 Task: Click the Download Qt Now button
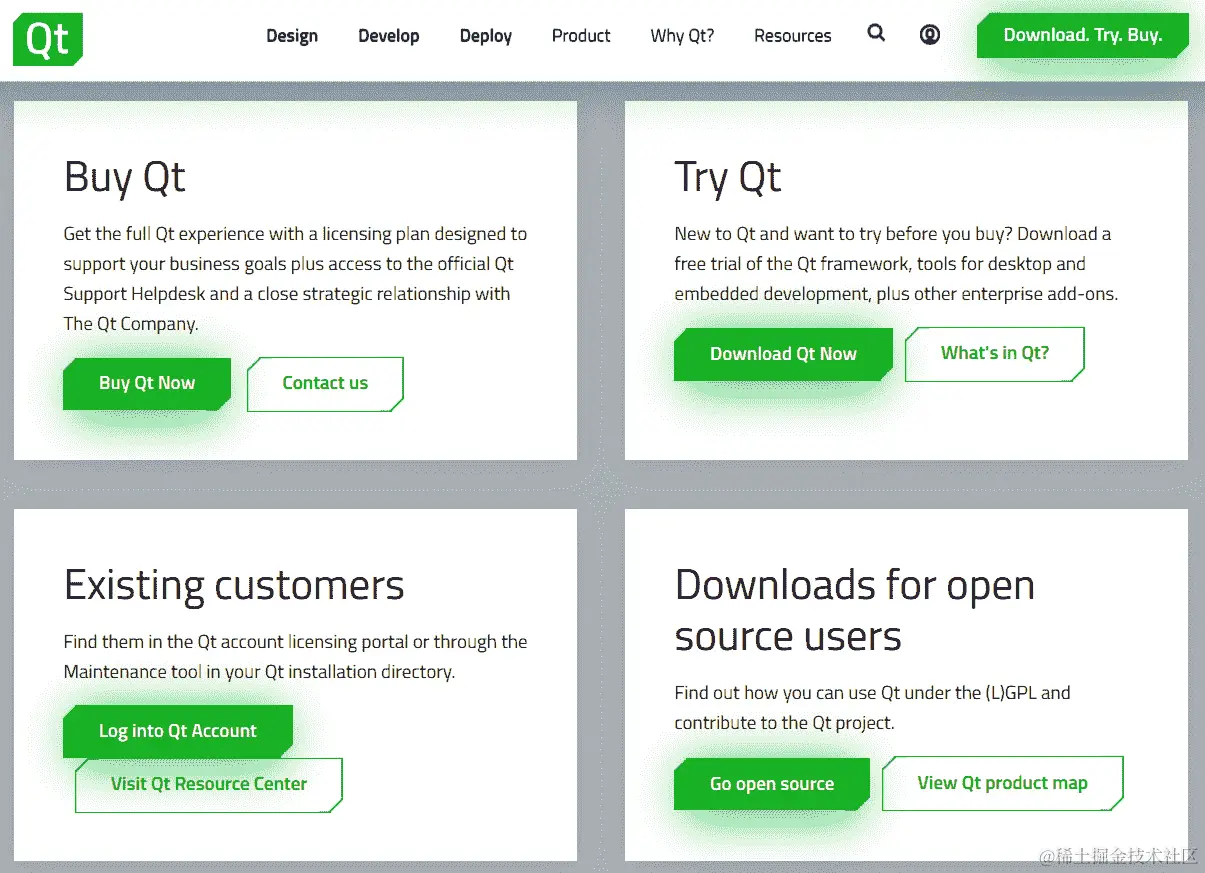click(x=783, y=354)
